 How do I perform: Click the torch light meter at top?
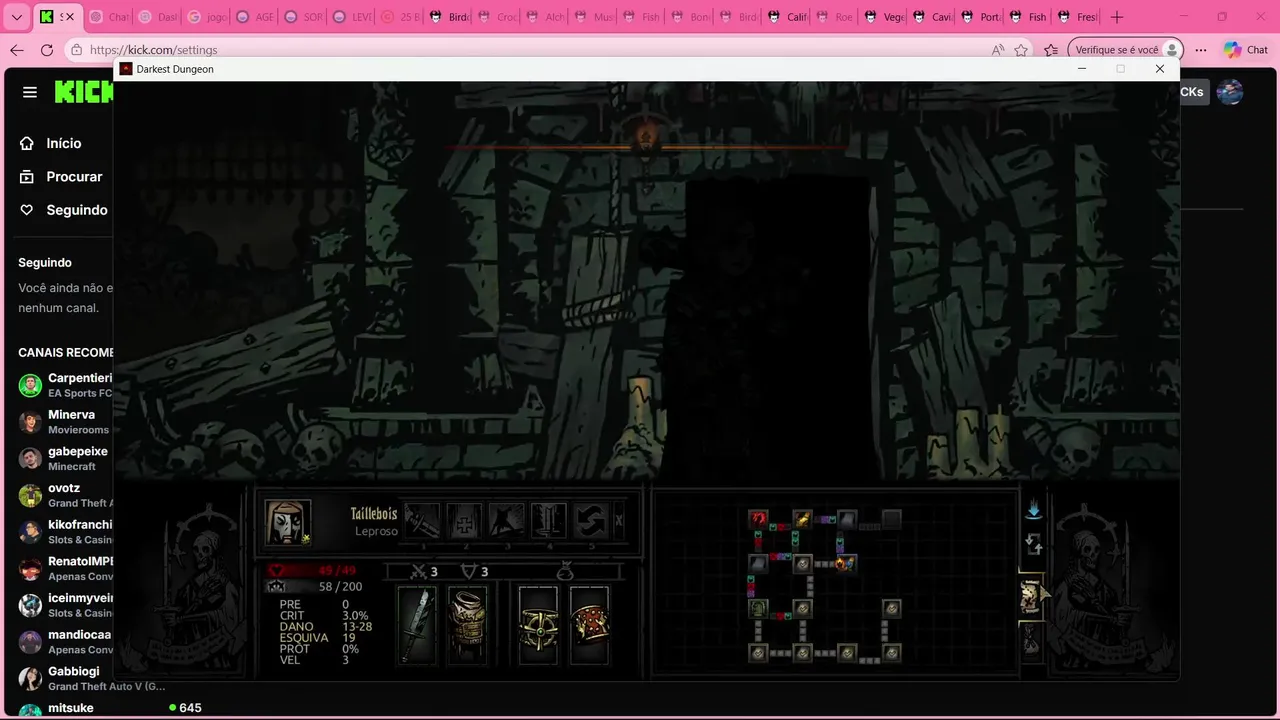coord(645,138)
